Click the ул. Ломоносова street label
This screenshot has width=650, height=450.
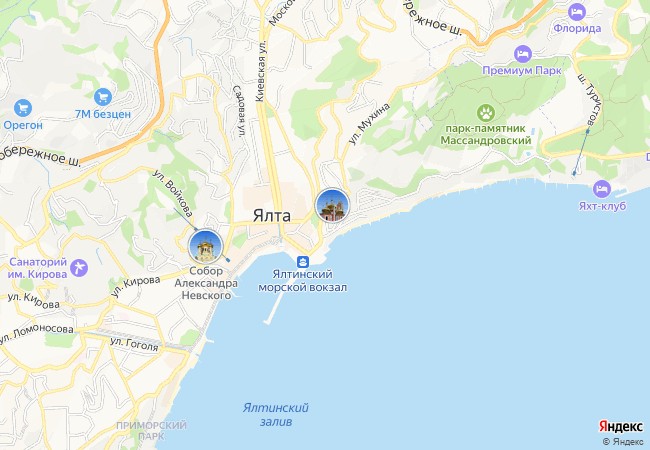tap(36, 333)
